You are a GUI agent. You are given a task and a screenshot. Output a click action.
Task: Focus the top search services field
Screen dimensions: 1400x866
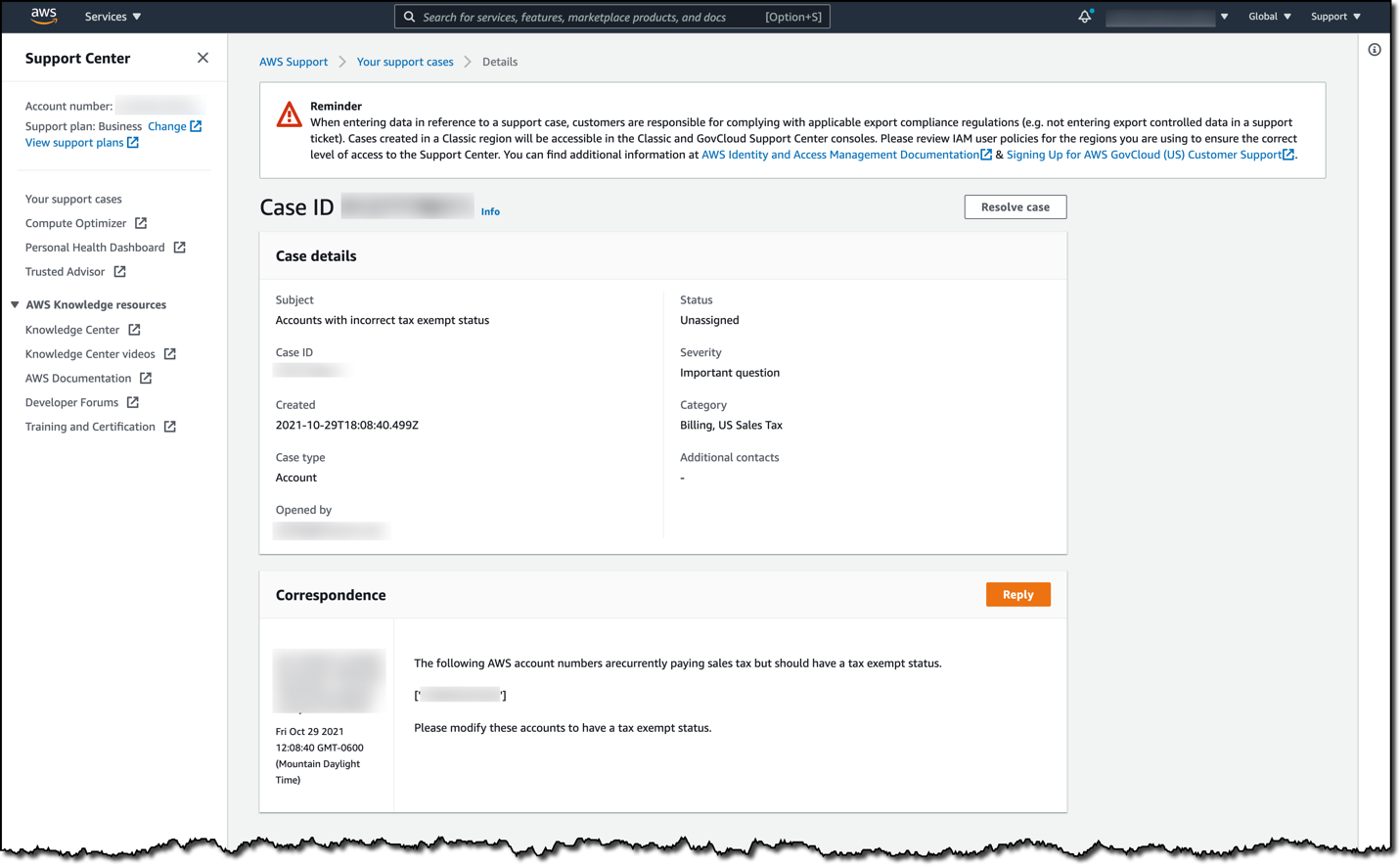pos(612,17)
